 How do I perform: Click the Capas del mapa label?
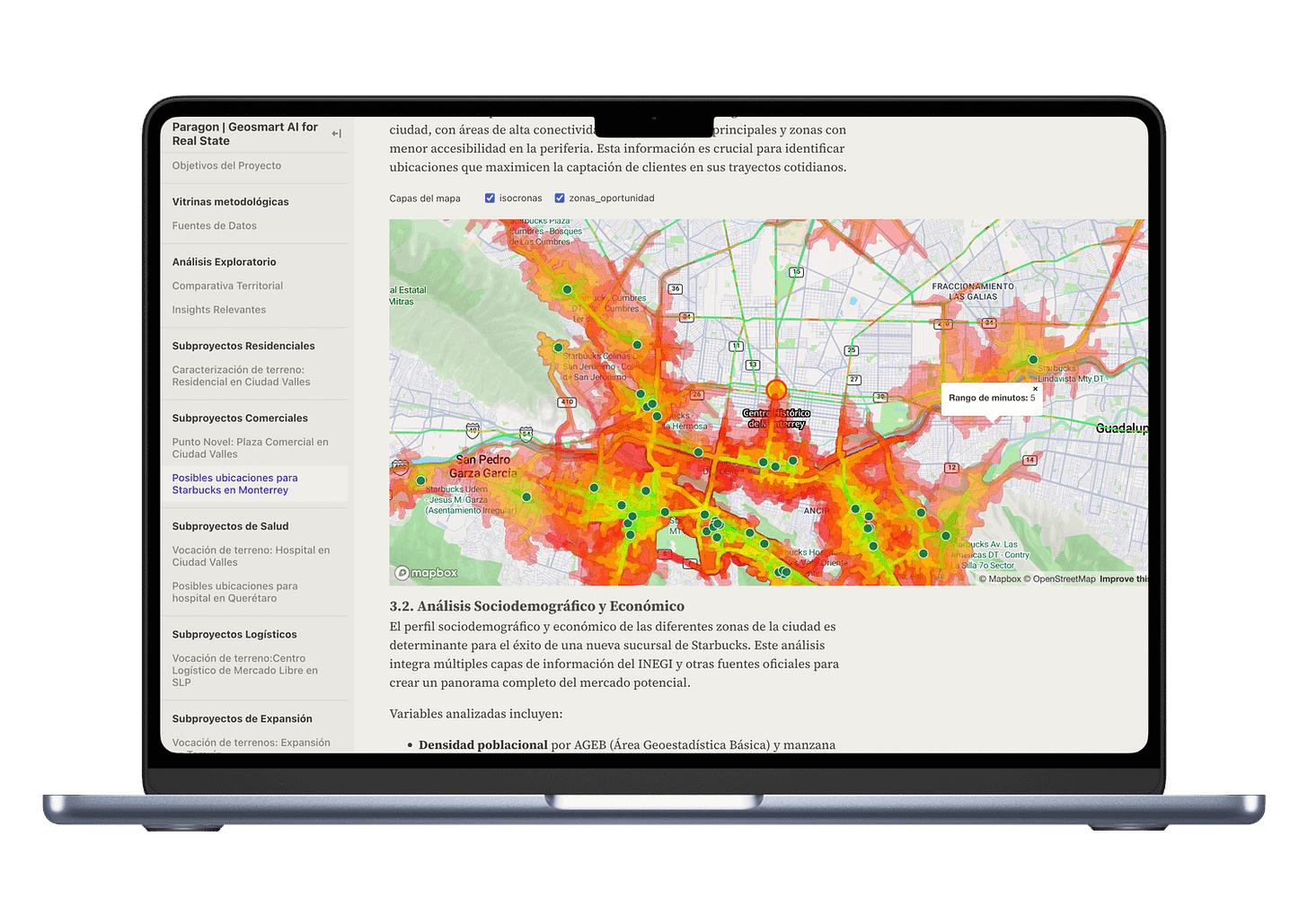tap(425, 198)
